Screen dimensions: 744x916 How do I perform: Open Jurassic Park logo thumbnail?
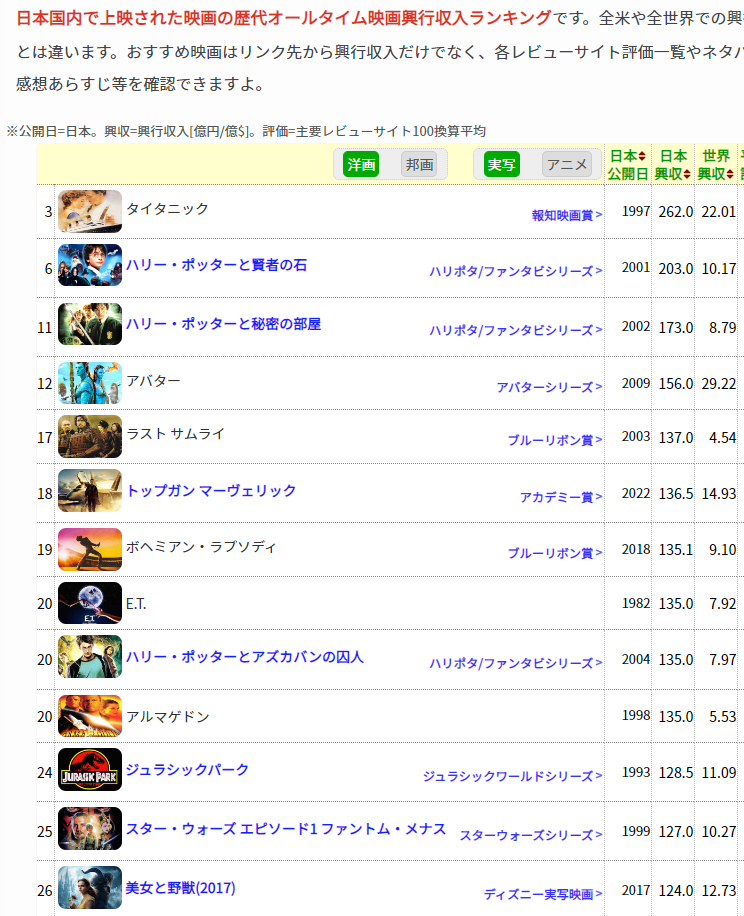click(90, 769)
